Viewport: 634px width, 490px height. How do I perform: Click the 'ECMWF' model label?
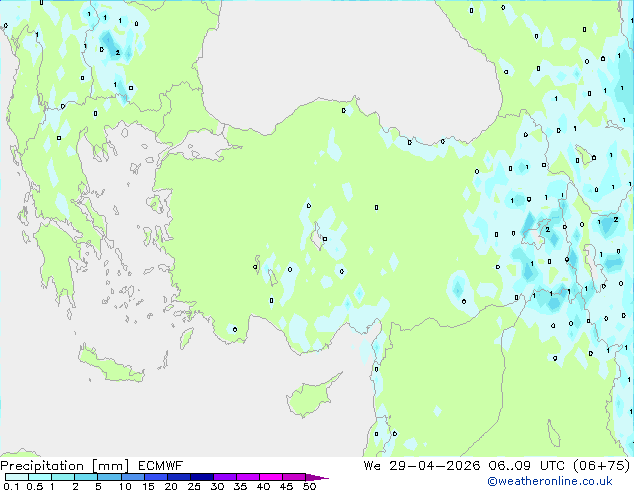point(161,466)
